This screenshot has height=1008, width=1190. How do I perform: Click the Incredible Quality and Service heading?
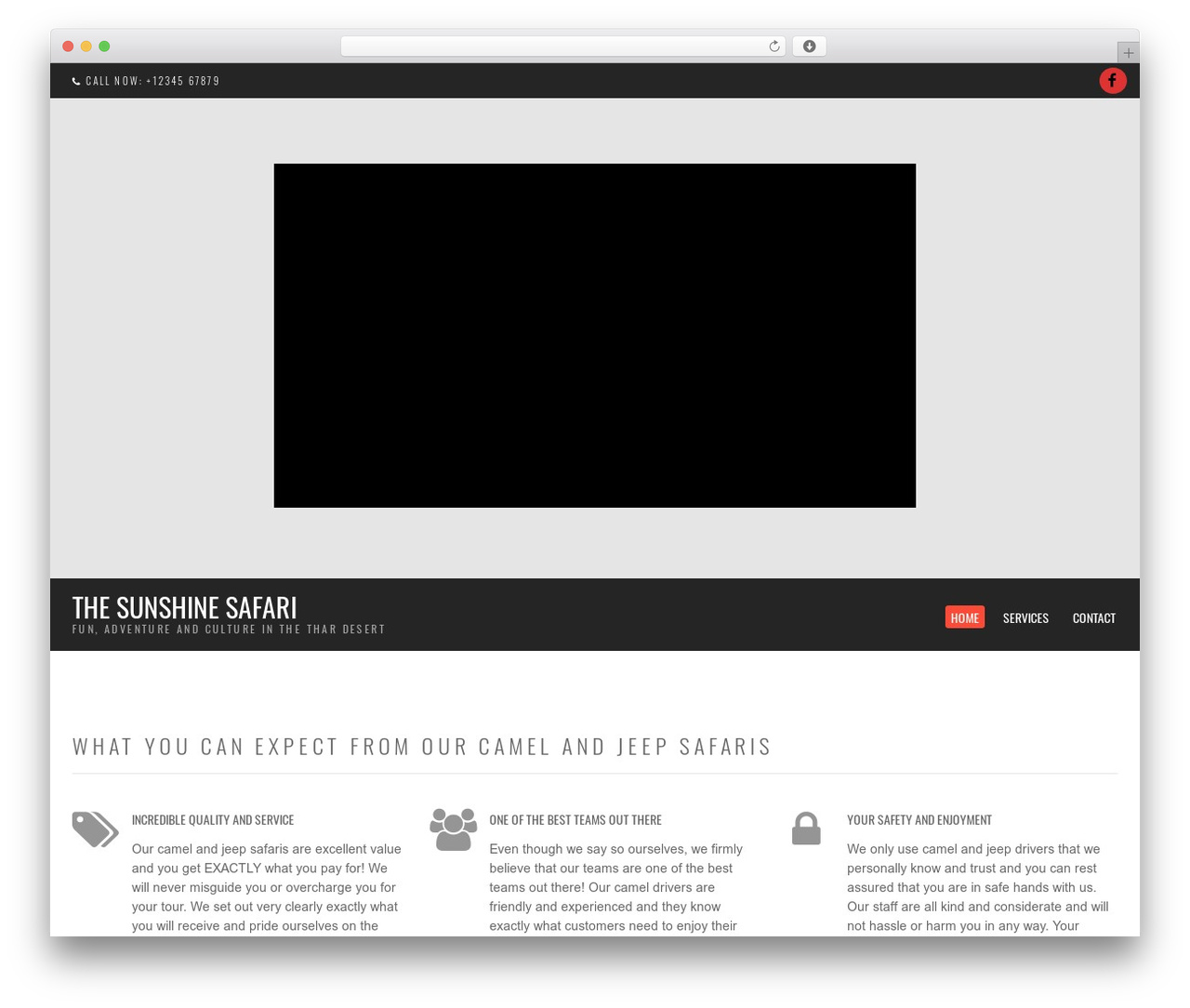coord(213,819)
